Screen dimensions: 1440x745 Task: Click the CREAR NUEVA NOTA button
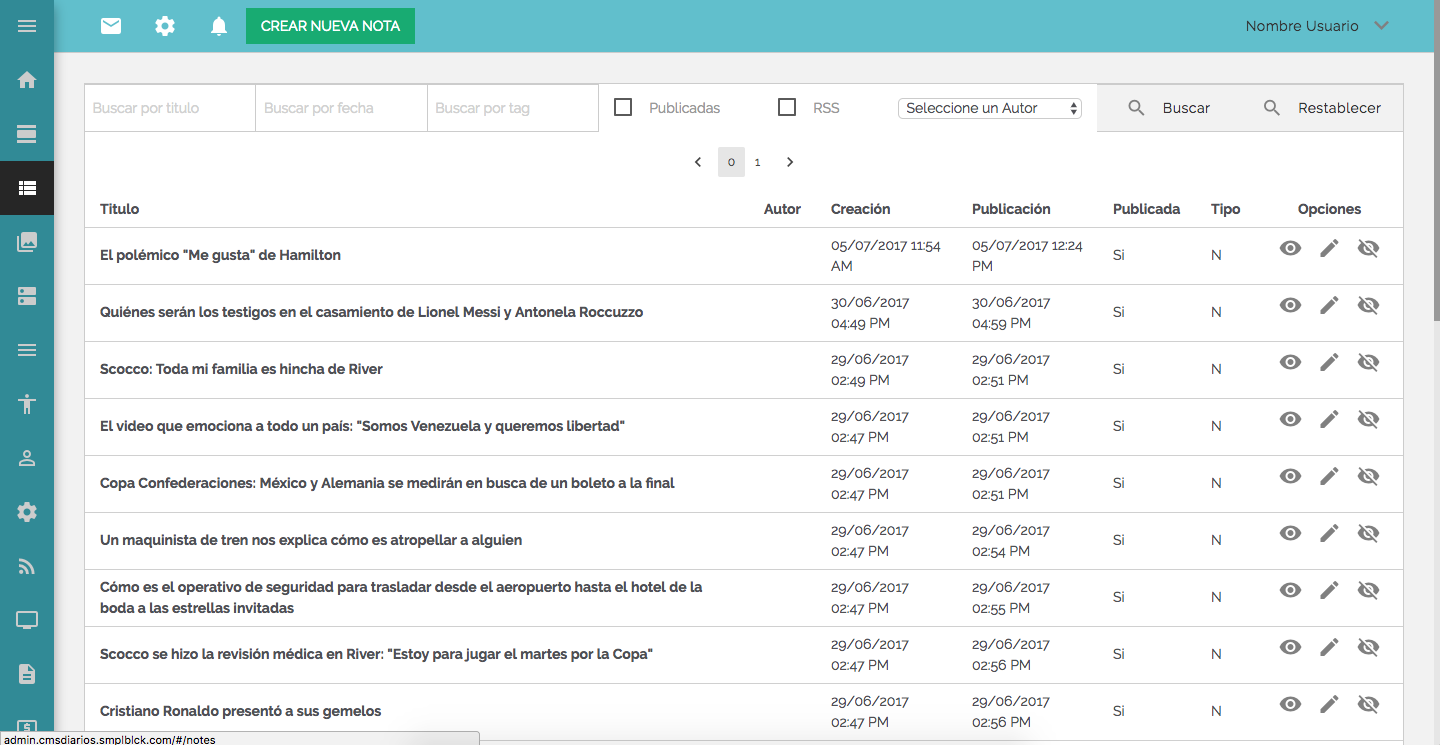(x=330, y=26)
